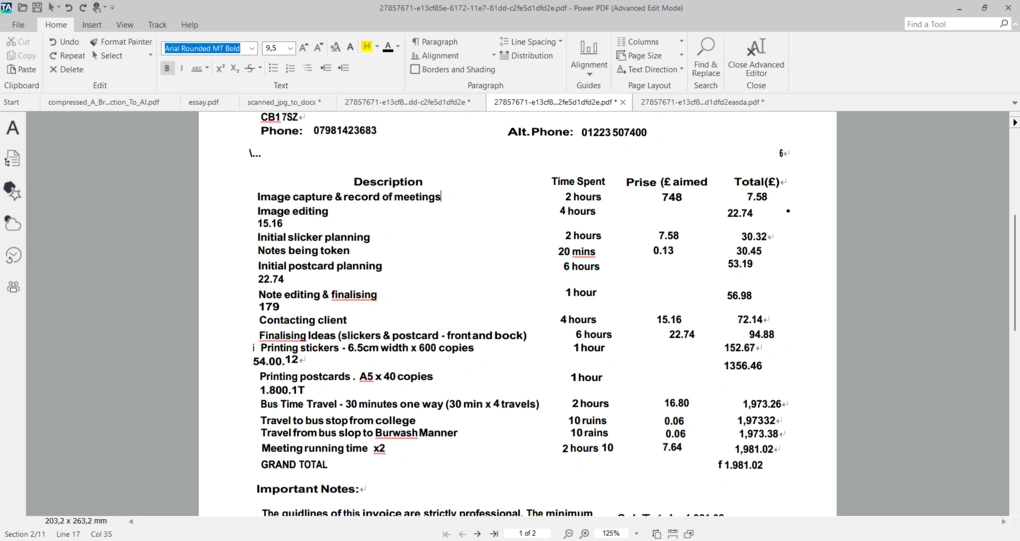Open the Page Size options
1020x541 pixels.
pyautogui.click(x=650, y=56)
